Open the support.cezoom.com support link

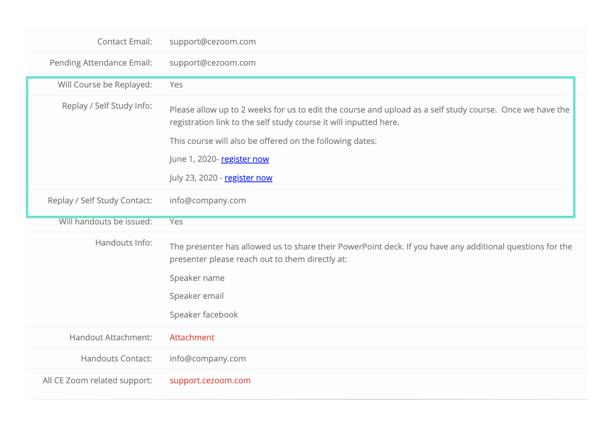[x=210, y=380]
